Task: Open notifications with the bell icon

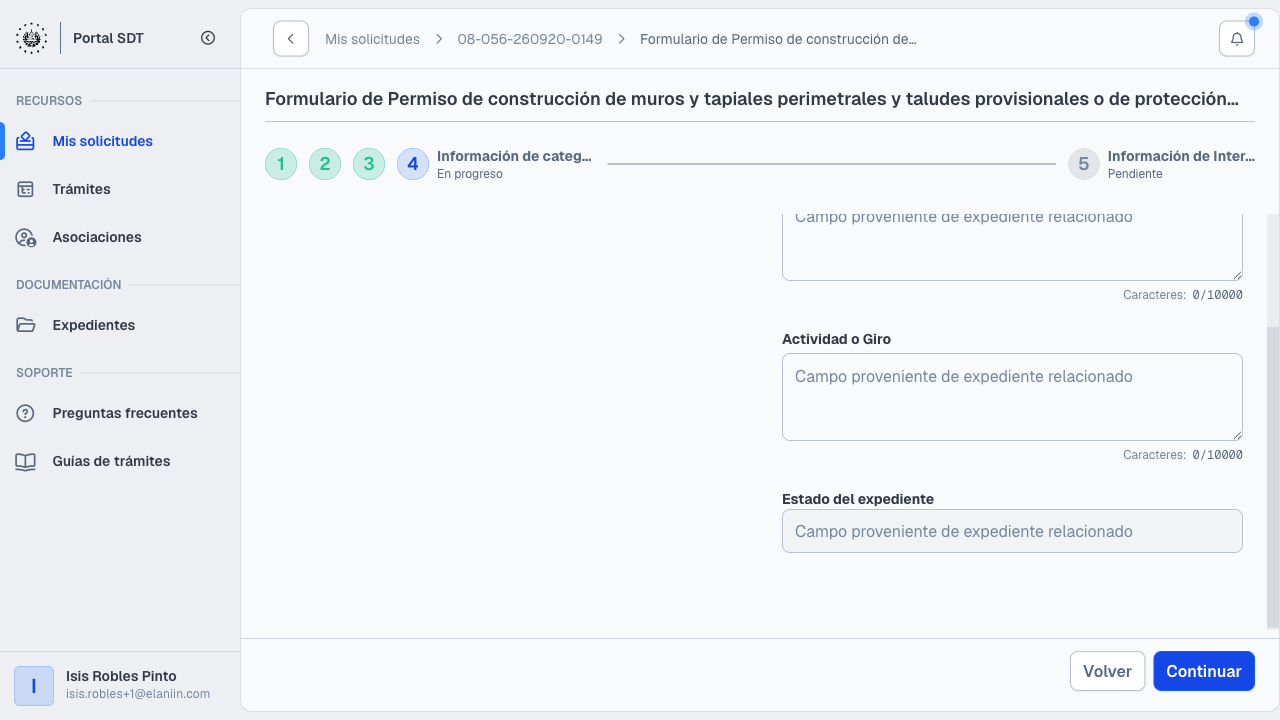Action: pos(1237,39)
